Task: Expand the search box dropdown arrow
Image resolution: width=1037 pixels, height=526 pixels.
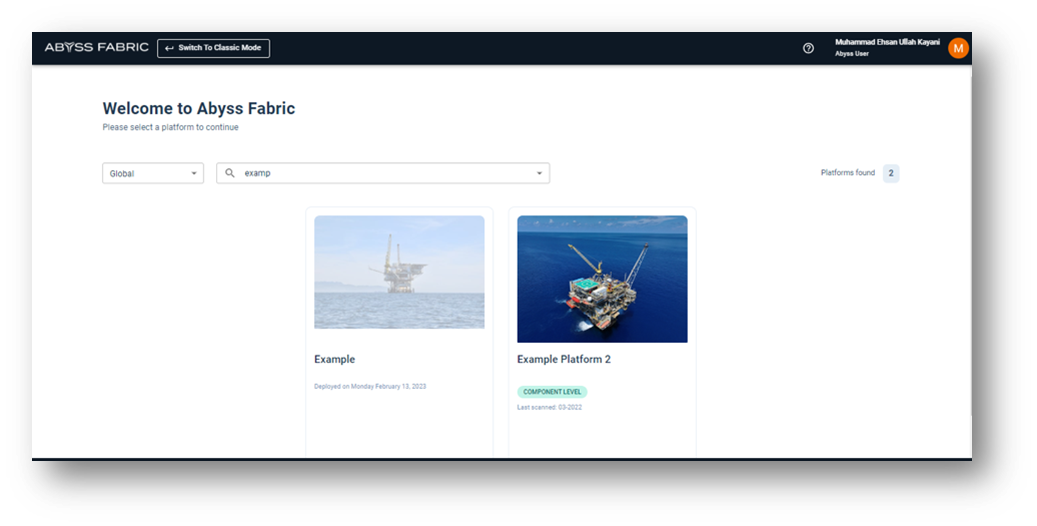Action: pyautogui.click(x=539, y=173)
